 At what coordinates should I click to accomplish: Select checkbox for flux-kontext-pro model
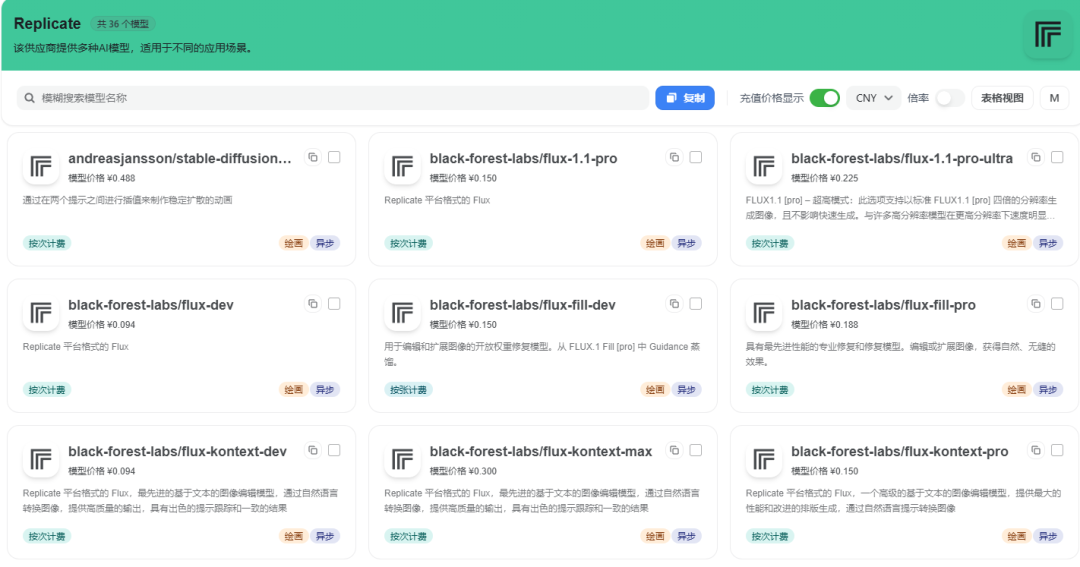(x=1057, y=451)
